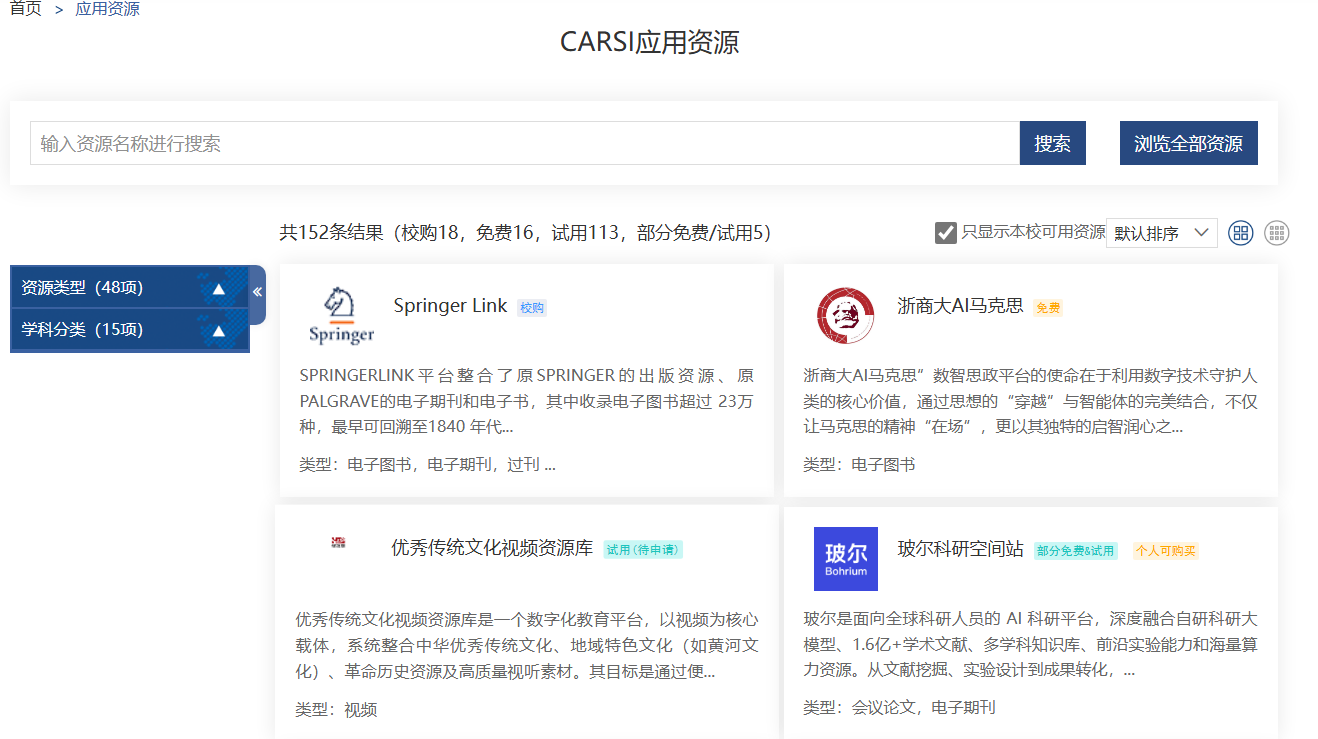Open the 浙商大AI马克思 red logo
Screen dimensions: 1318x739
845,315
